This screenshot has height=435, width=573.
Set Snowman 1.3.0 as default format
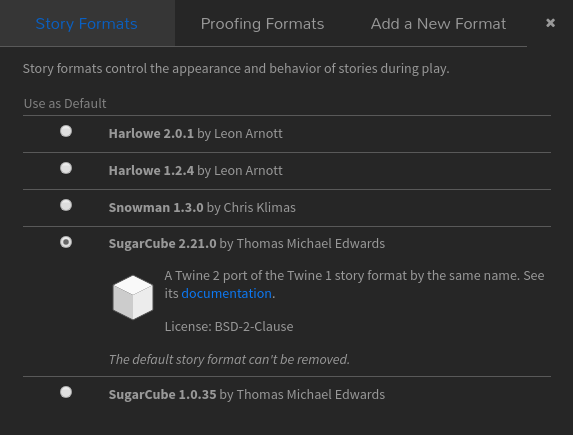(x=66, y=205)
